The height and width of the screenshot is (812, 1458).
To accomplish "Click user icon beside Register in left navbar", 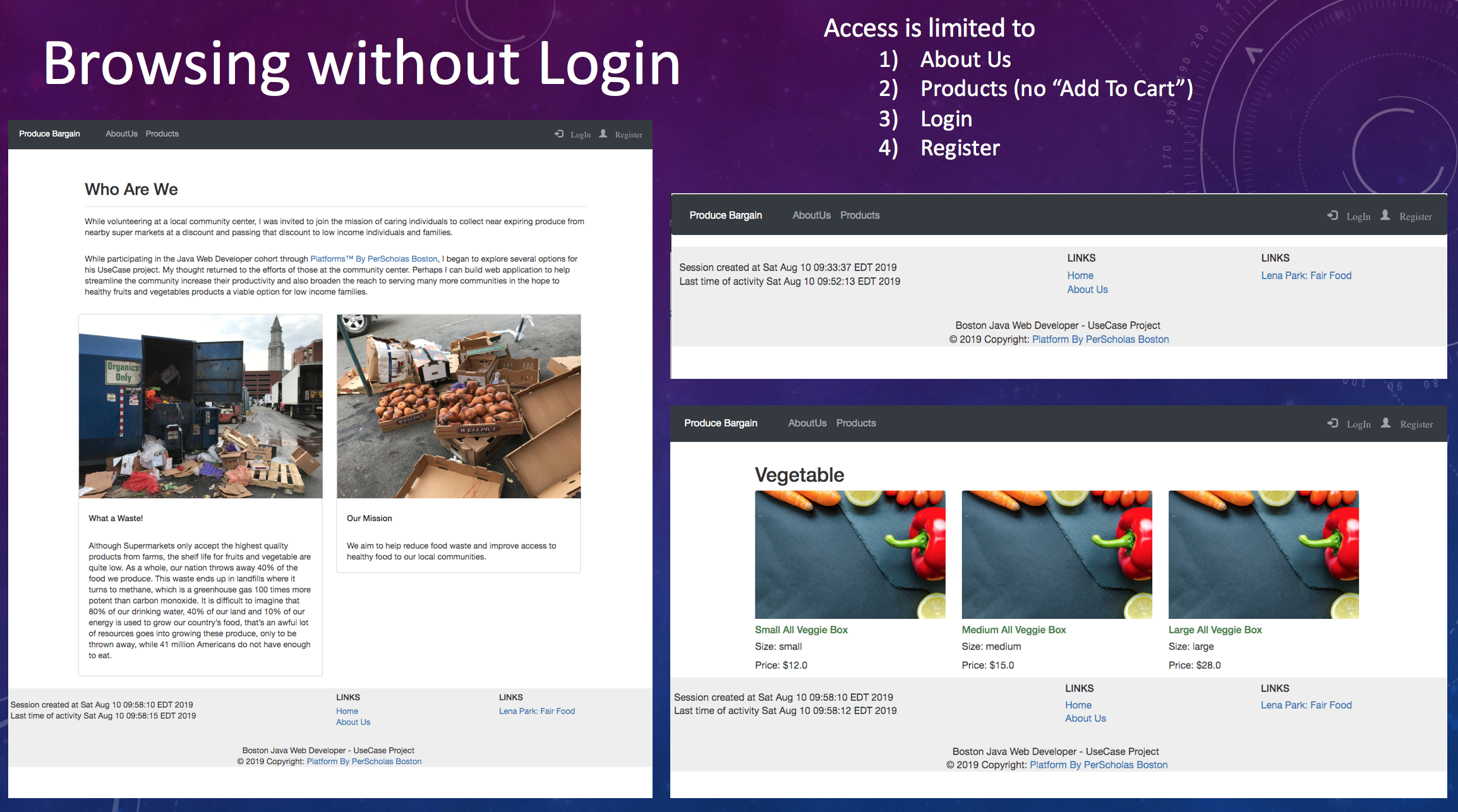I will tap(603, 134).
